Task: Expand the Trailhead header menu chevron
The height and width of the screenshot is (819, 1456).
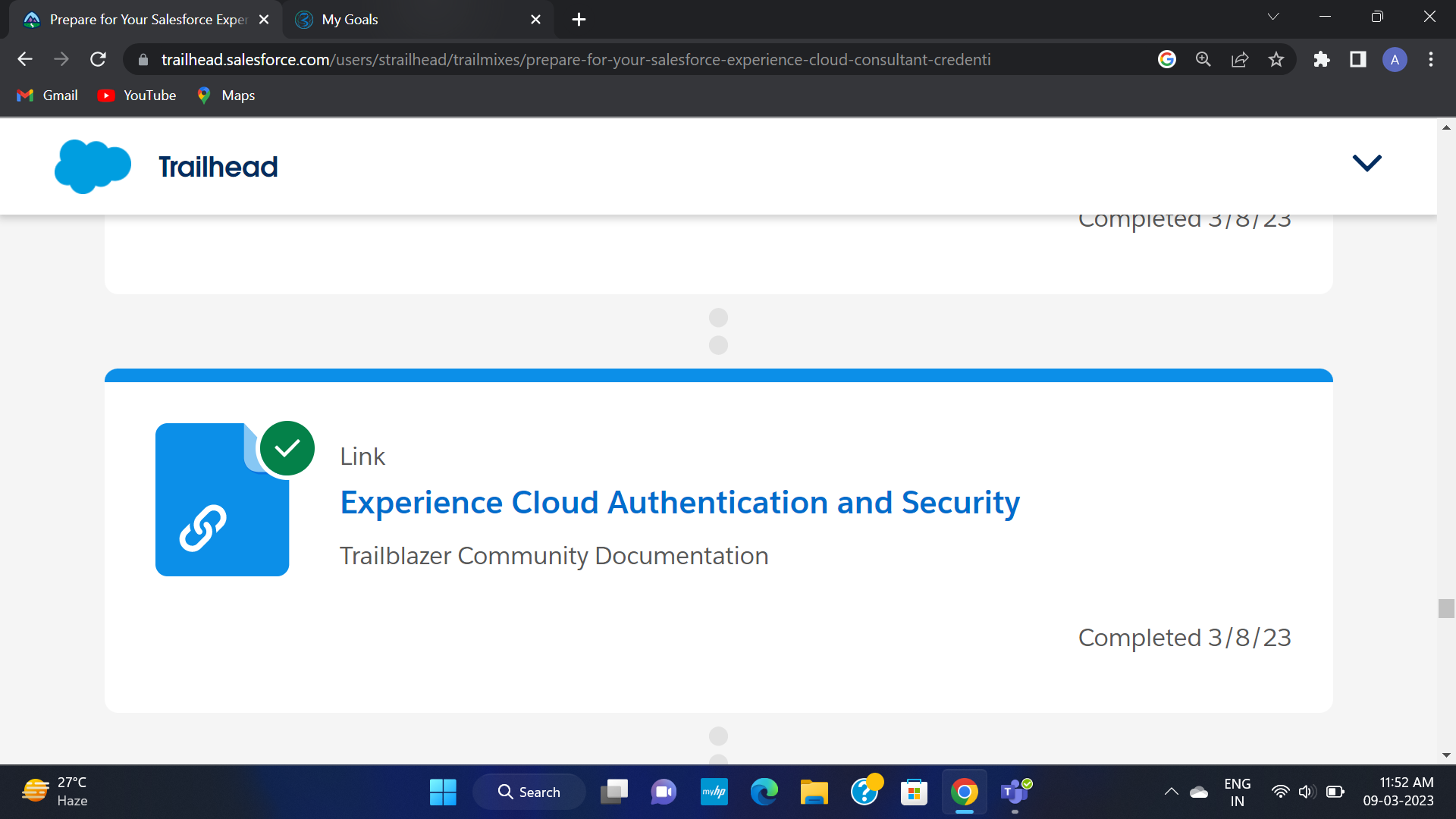Action: pos(1367,163)
